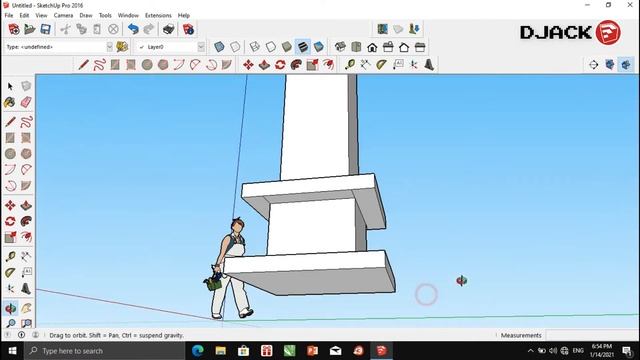Toggle Display Section Cuts

coord(625,64)
